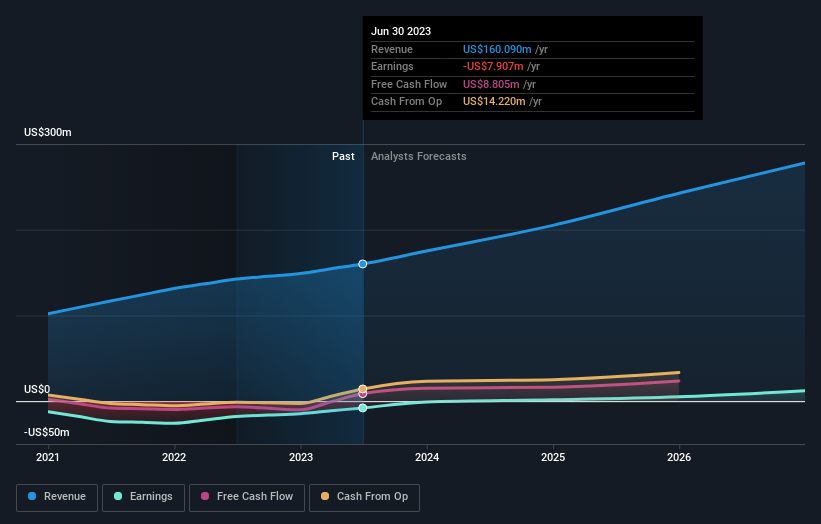Click the Revenue row label in tooltip
The width and height of the screenshot is (821, 524).
(392, 49)
